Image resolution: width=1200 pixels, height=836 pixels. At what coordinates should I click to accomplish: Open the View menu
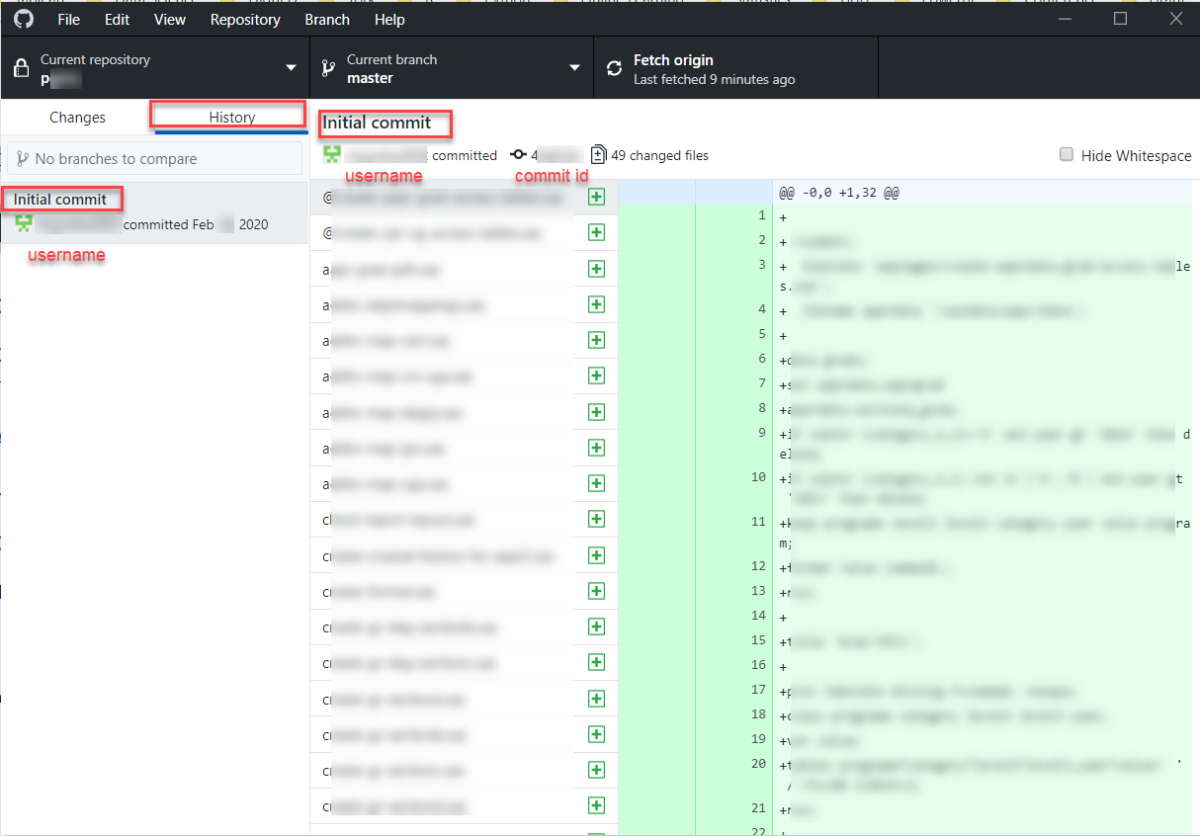click(170, 19)
